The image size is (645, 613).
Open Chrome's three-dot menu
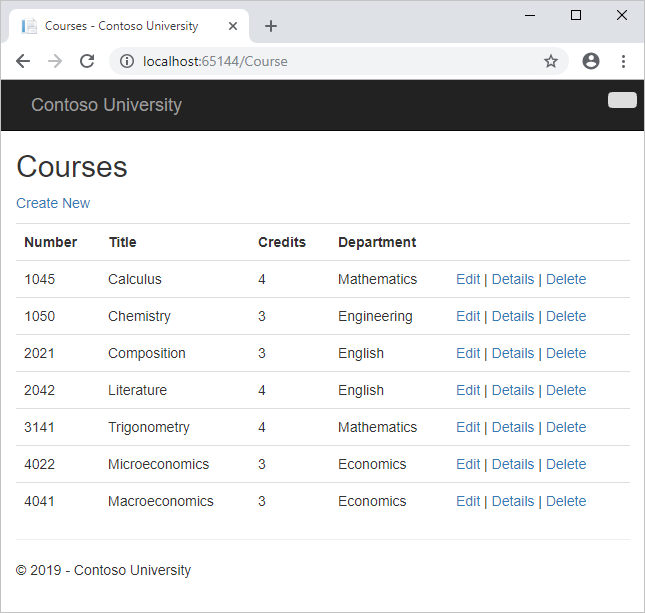pos(623,61)
